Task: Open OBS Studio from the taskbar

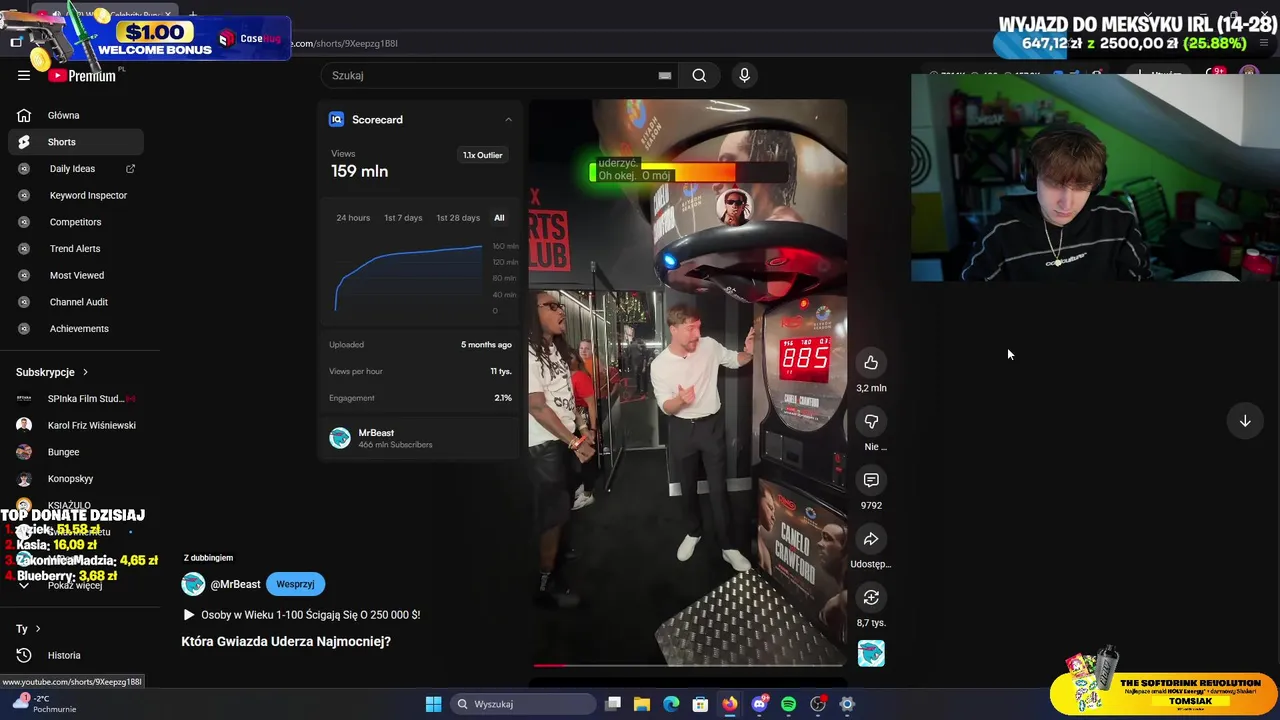Action: [x=818, y=704]
